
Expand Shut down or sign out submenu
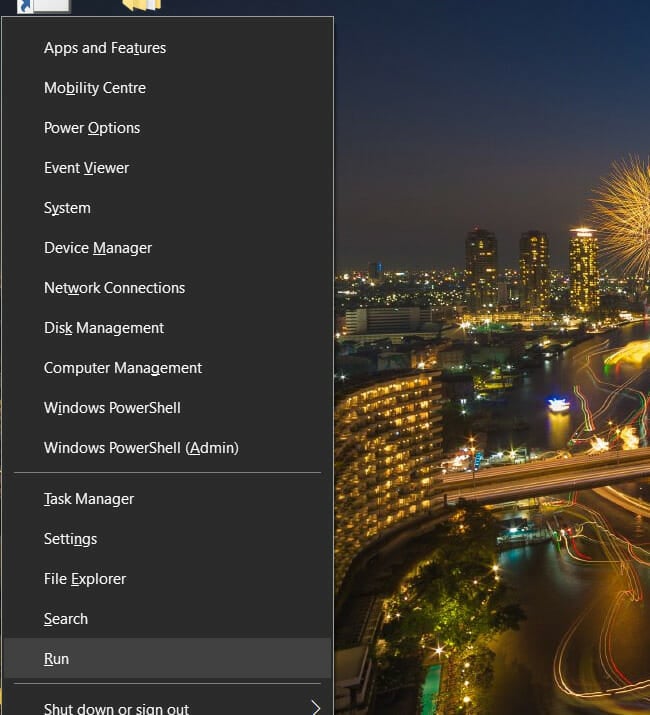point(167,705)
